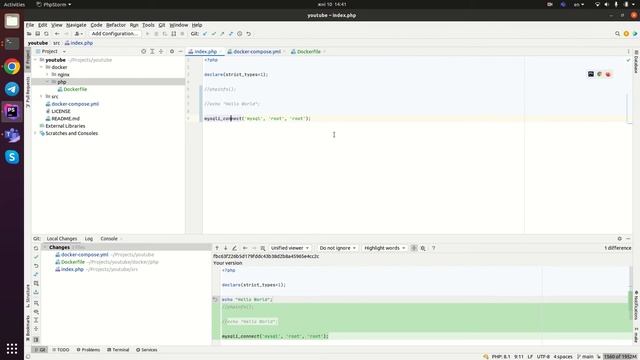Toggle Pull Requests side tool window
Image resolution: width=640 pixels, height=360 pixels.
[x=28, y=92]
